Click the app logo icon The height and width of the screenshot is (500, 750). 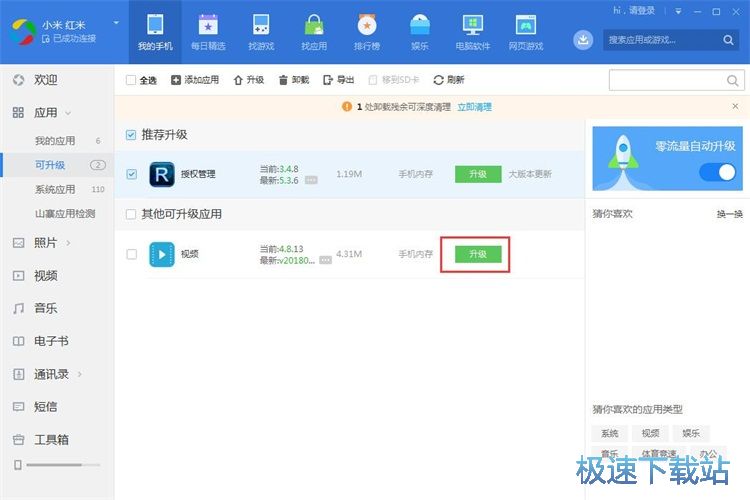[x=23, y=32]
